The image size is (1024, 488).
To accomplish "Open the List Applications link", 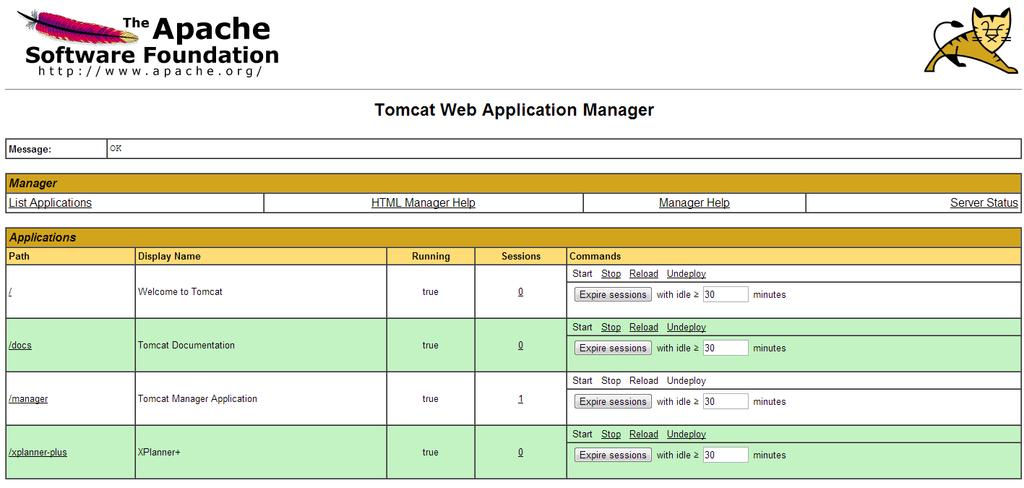I will coord(50,203).
